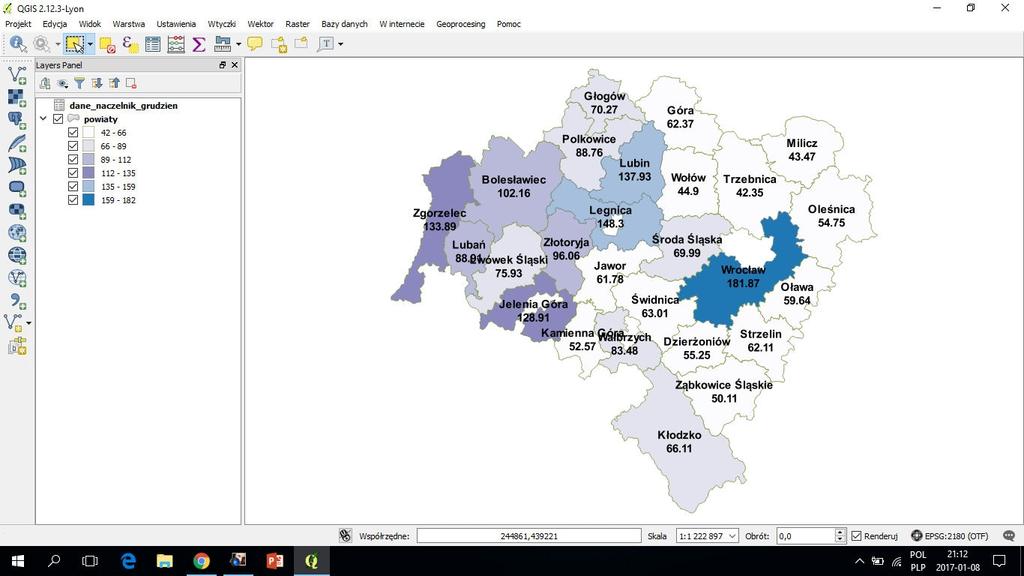
Task: Toggle the 42 - 66 class checkbox
Action: (x=73, y=133)
